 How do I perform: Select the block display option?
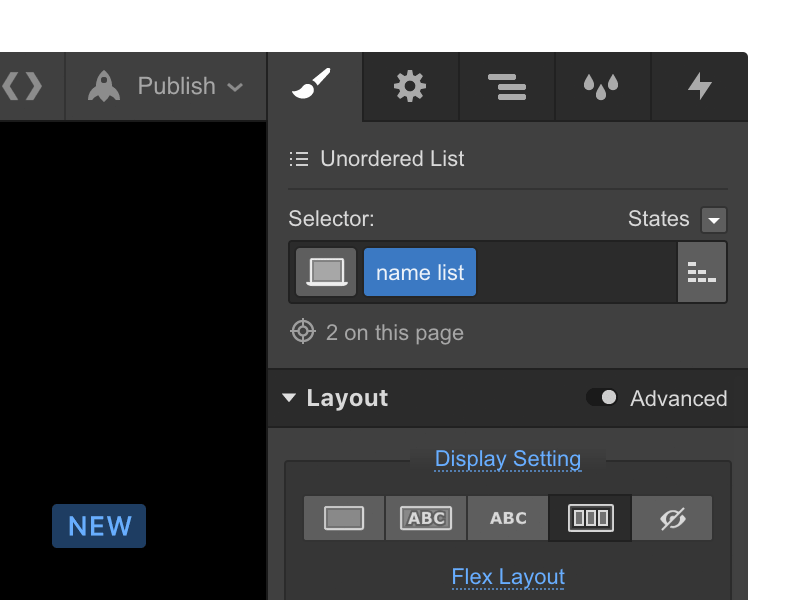pyautogui.click(x=344, y=518)
